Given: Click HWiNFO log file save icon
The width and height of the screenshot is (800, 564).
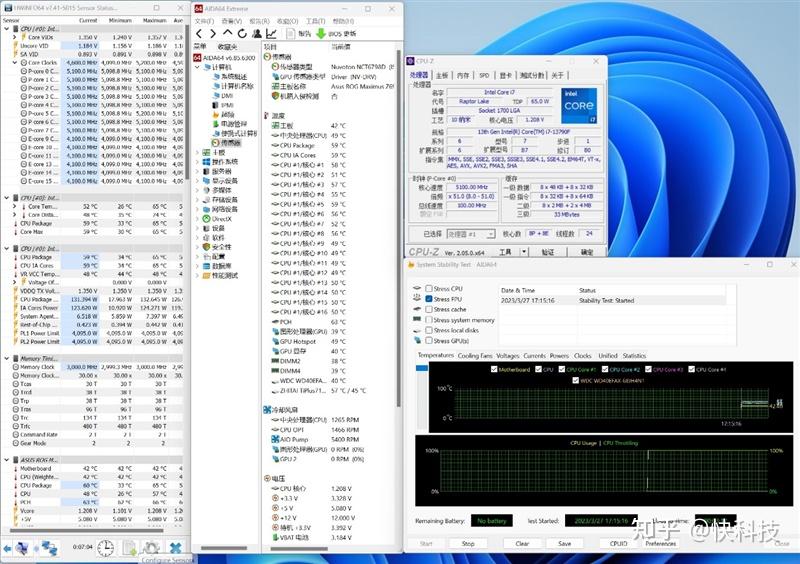Looking at the screenshot, I should 129,548.
